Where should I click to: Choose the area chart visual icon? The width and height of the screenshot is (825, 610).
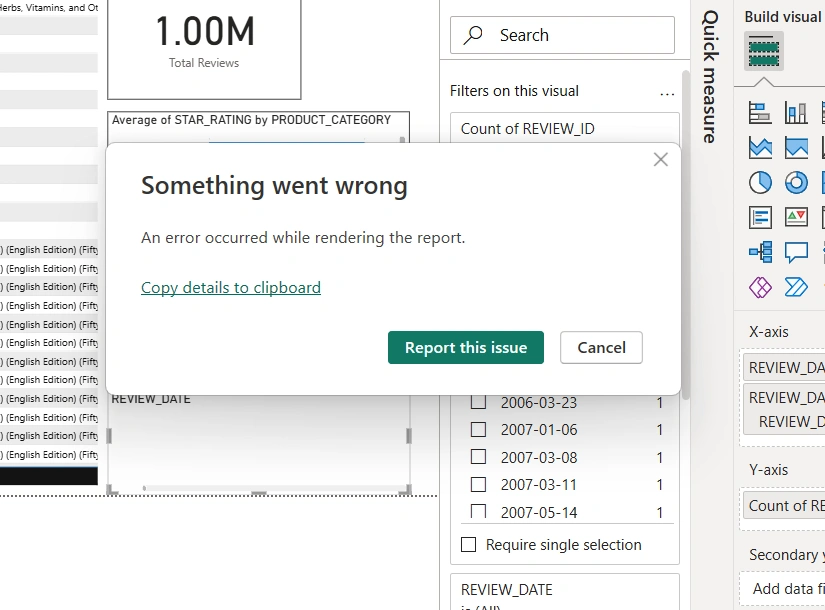[760, 148]
